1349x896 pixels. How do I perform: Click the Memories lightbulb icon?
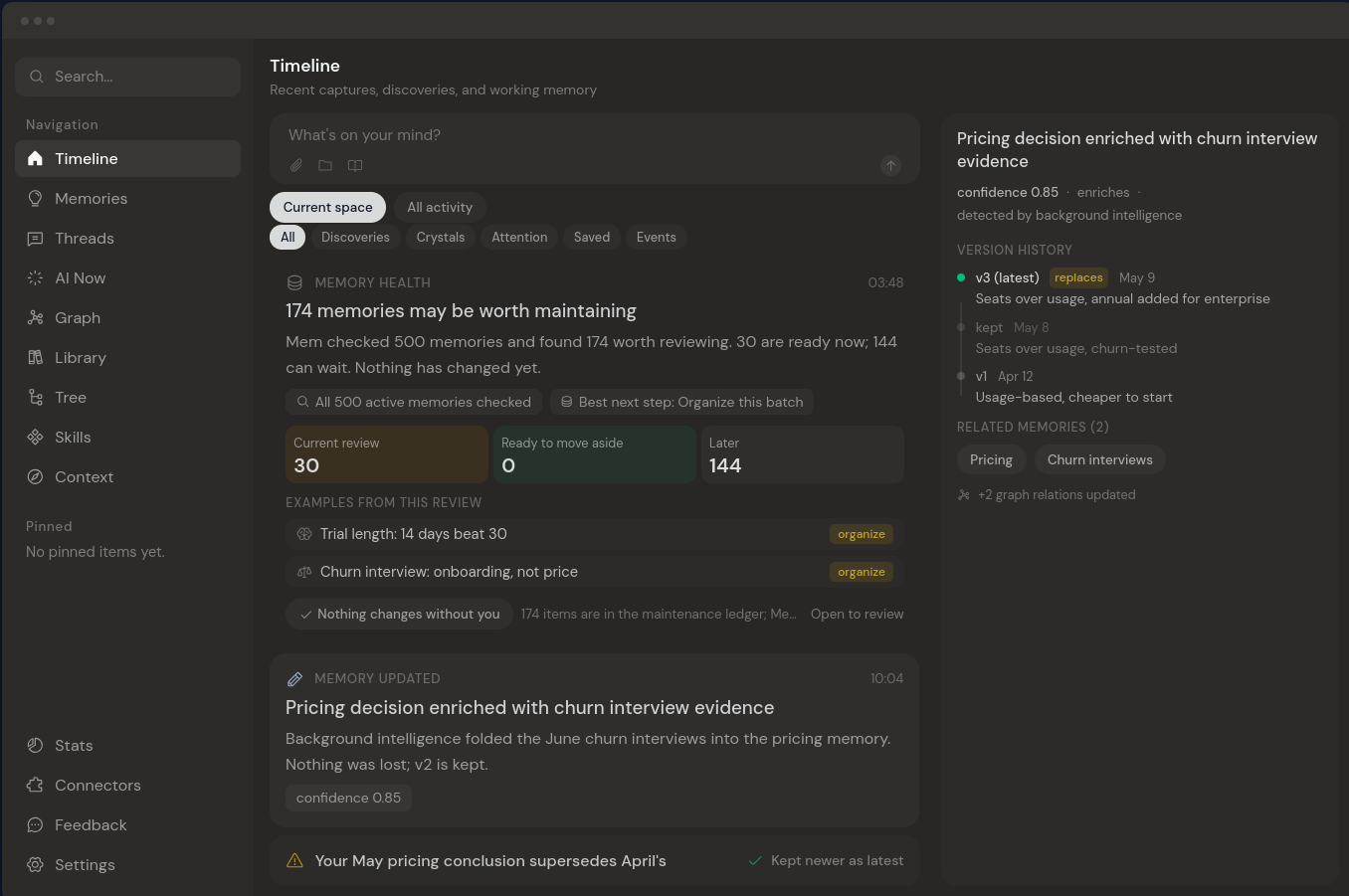(36, 198)
